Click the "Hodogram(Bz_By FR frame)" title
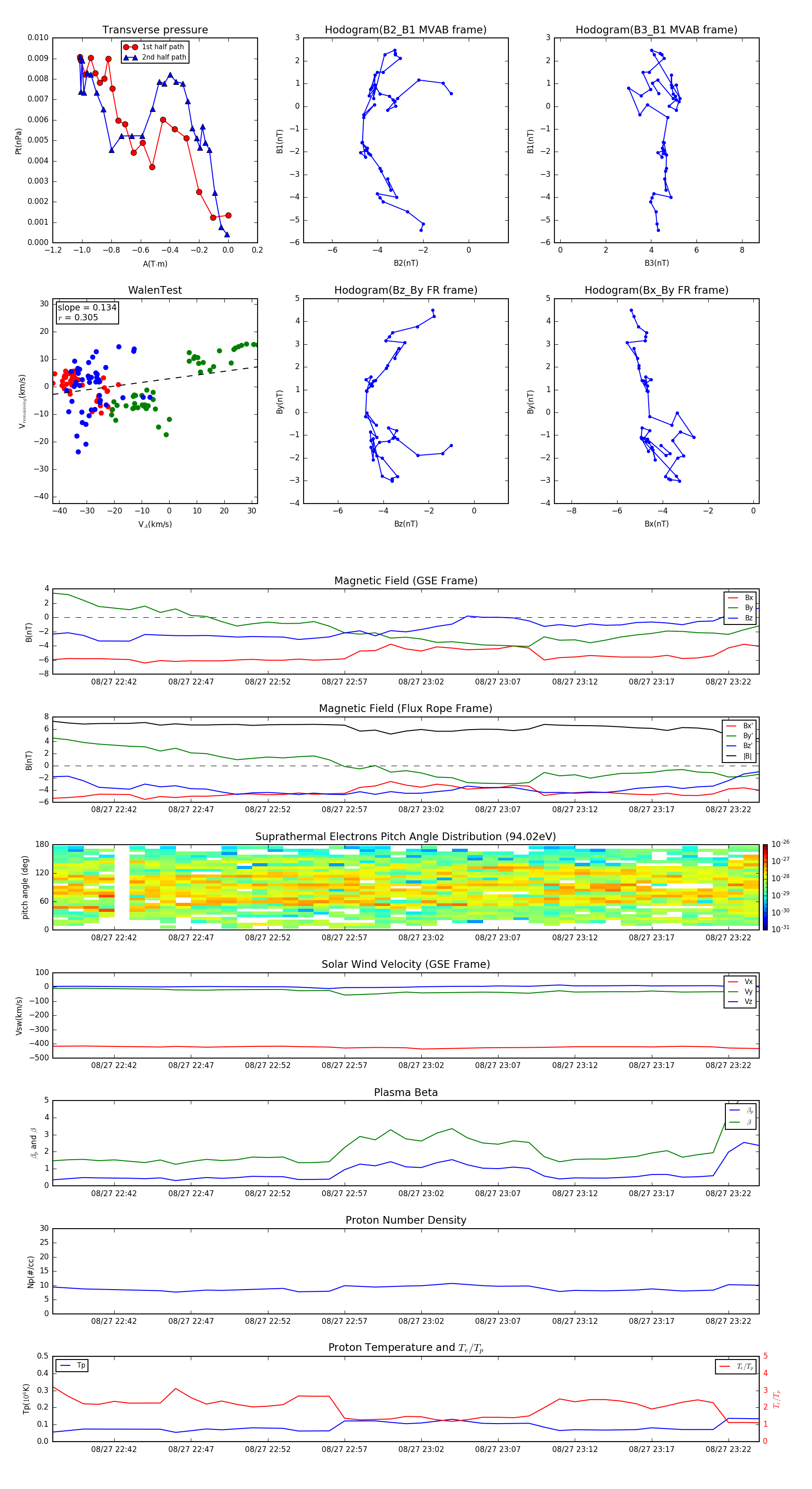The width and height of the screenshot is (812, 1489). (406, 290)
